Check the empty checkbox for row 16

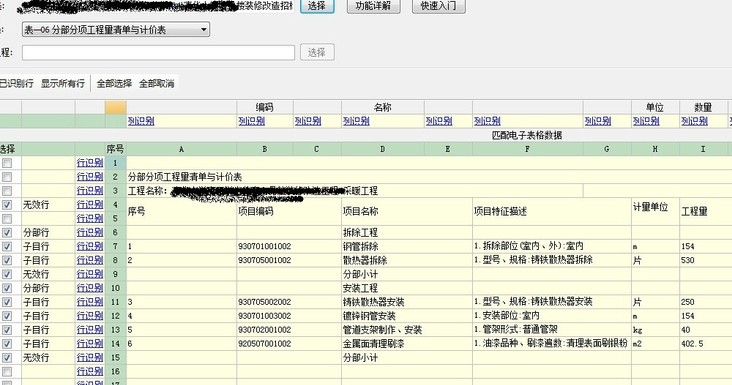pos(7,372)
